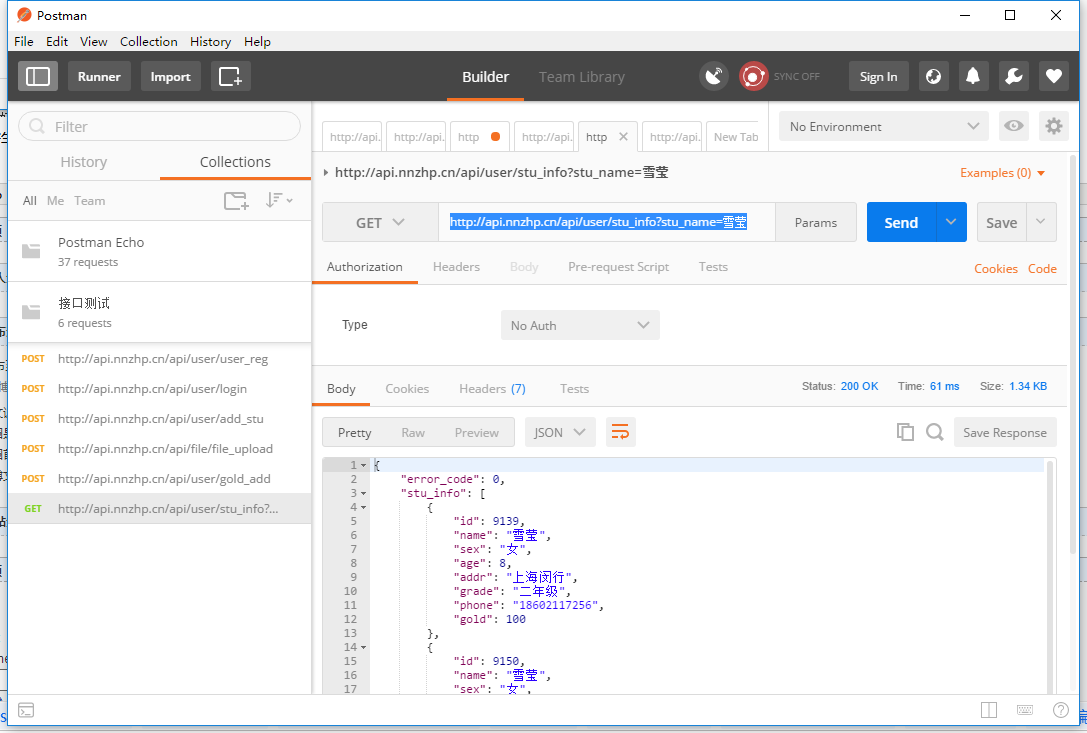Screen dimensions: 1087x733
Task: Open the collection sort options
Action: tap(279, 200)
